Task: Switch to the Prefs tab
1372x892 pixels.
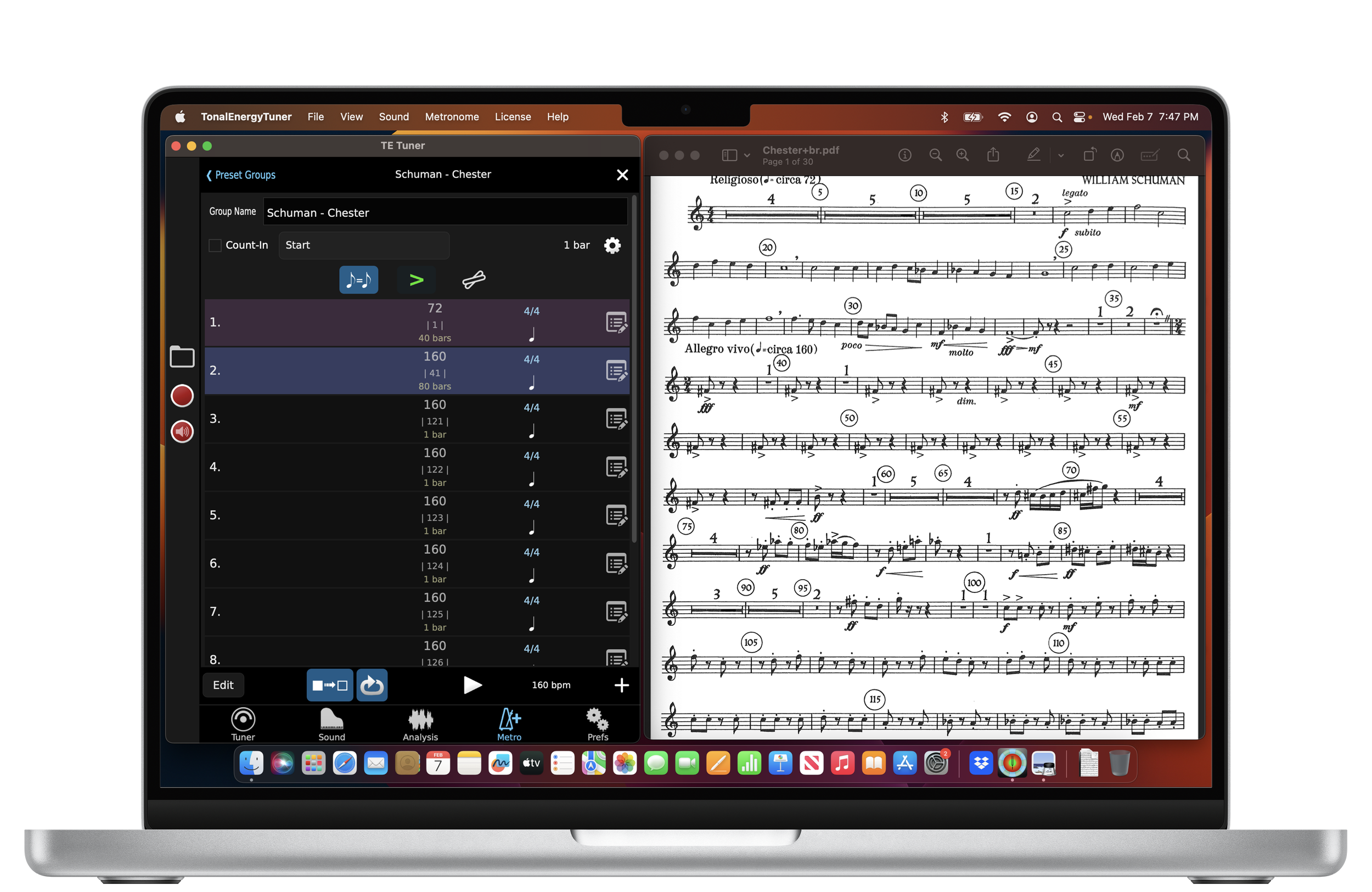Action: pos(598,725)
